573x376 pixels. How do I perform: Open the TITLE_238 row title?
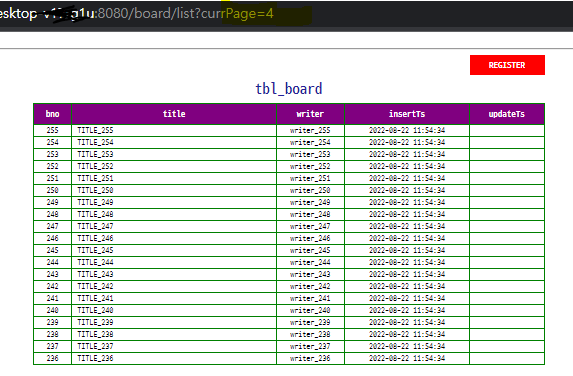click(95, 334)
